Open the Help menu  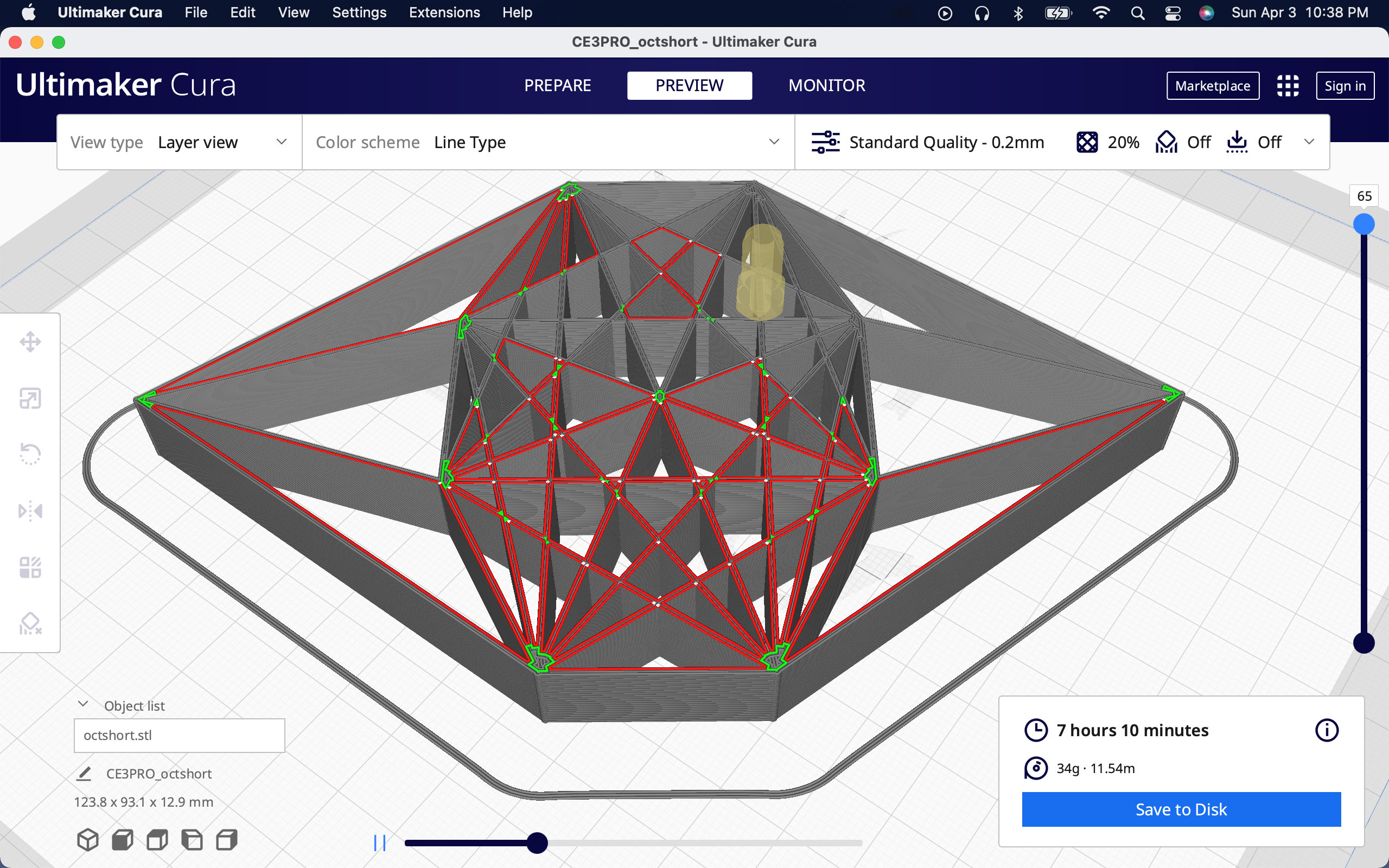pos(517,12)
